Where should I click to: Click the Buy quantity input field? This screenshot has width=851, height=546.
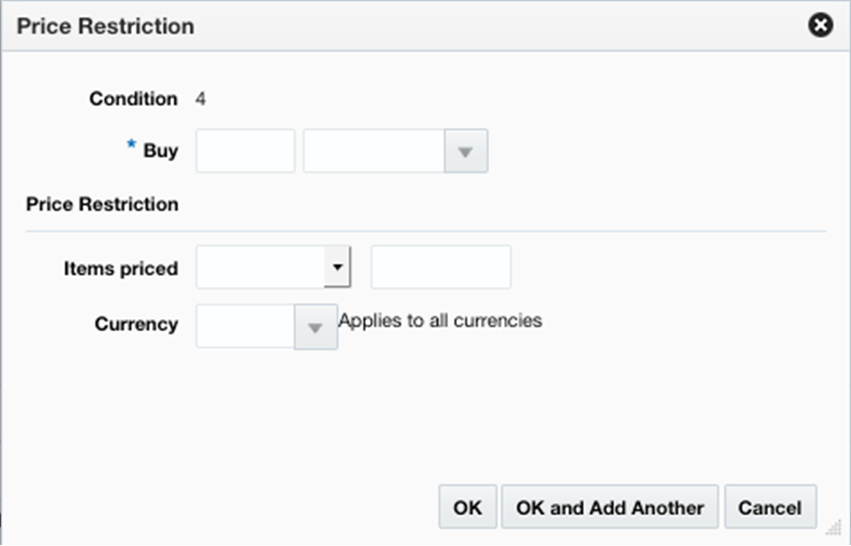(x=246, y=151)
